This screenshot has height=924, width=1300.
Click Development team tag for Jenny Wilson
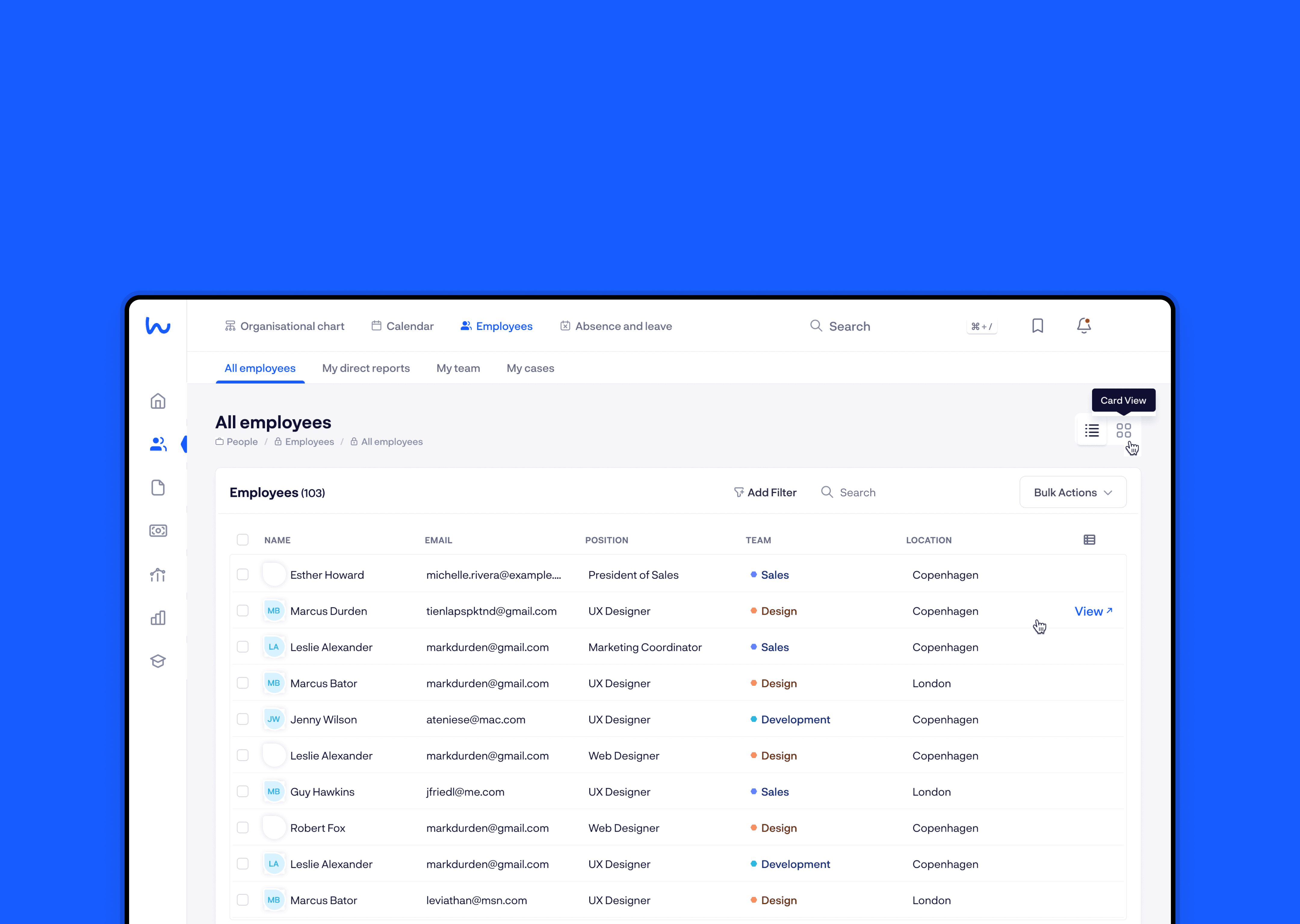[x=790, y=719]
